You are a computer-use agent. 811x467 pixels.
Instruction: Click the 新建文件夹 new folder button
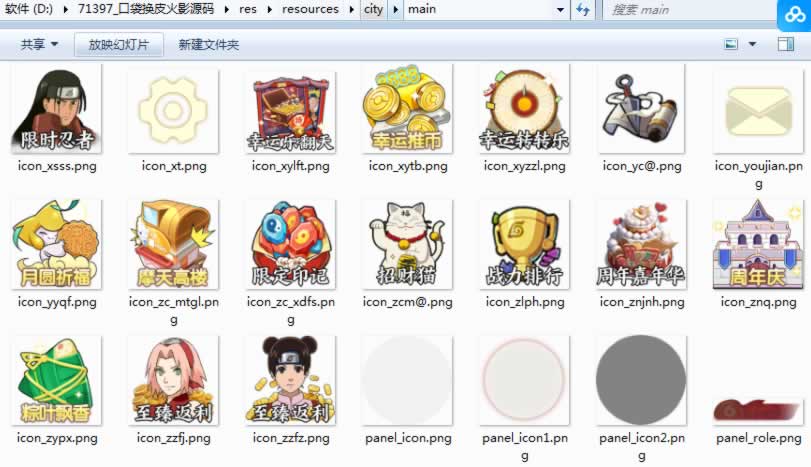point(208,45)
